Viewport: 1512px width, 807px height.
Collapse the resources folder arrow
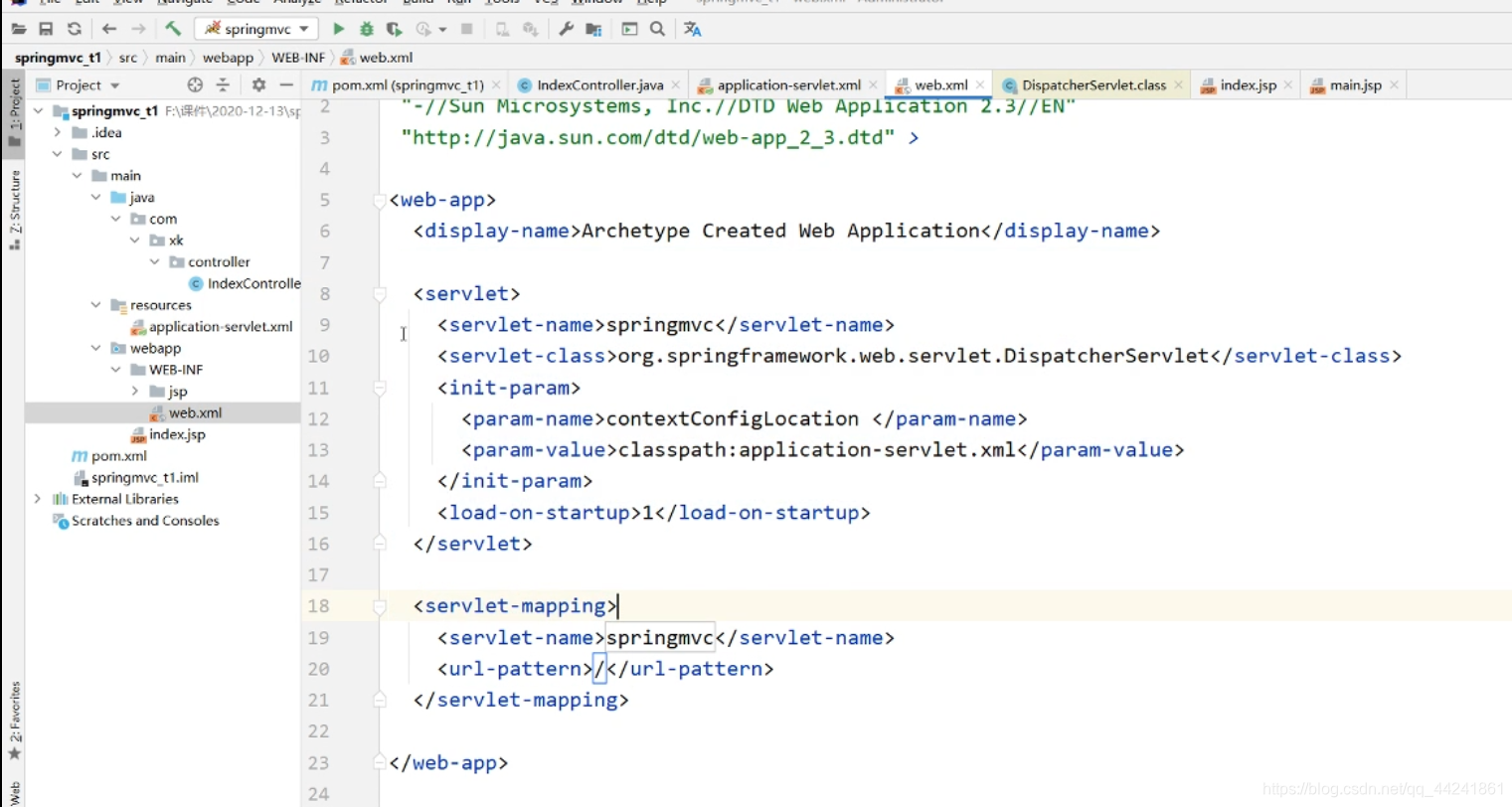(x=96, y=305)
